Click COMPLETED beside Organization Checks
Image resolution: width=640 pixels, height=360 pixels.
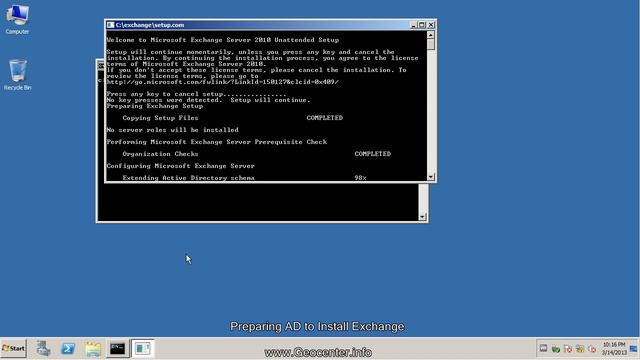[x=373, y=154]
